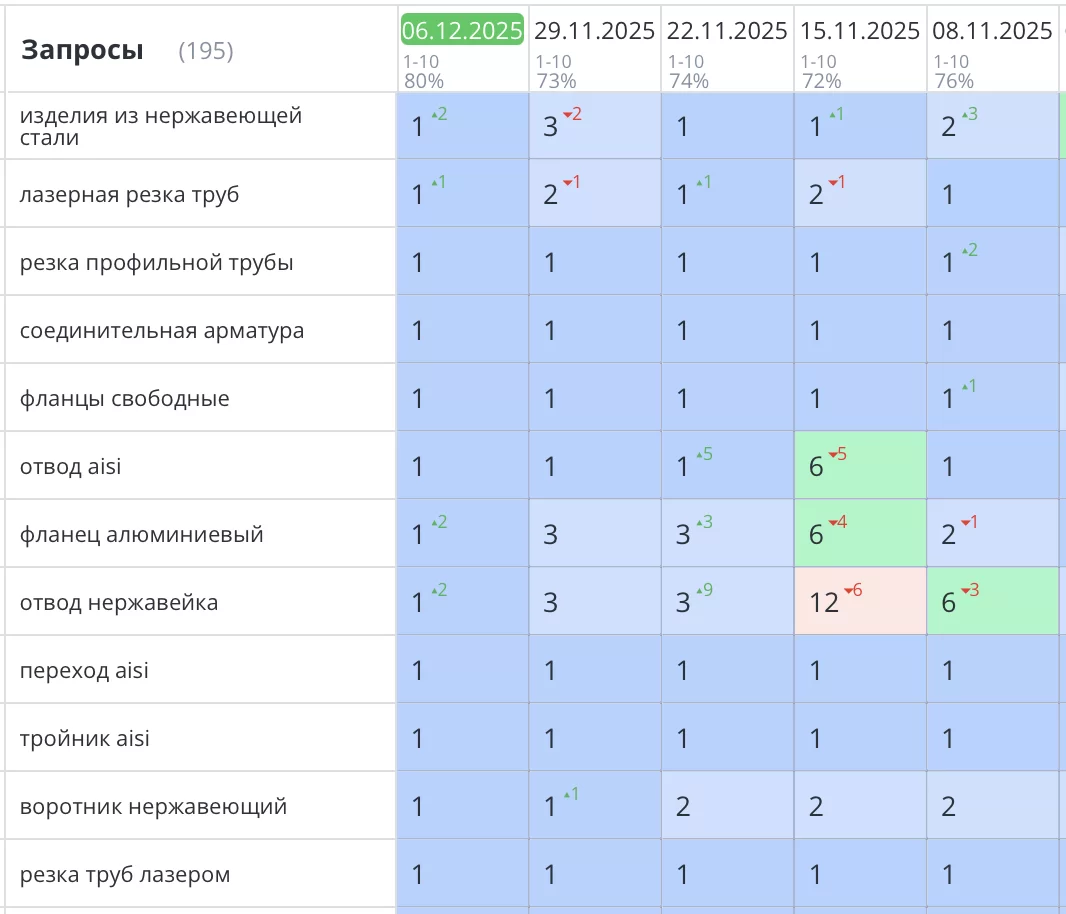Click green cell 6 in 'фланец алюминиевый' row
Screen dimensions: 1066x914
point(860,534)
